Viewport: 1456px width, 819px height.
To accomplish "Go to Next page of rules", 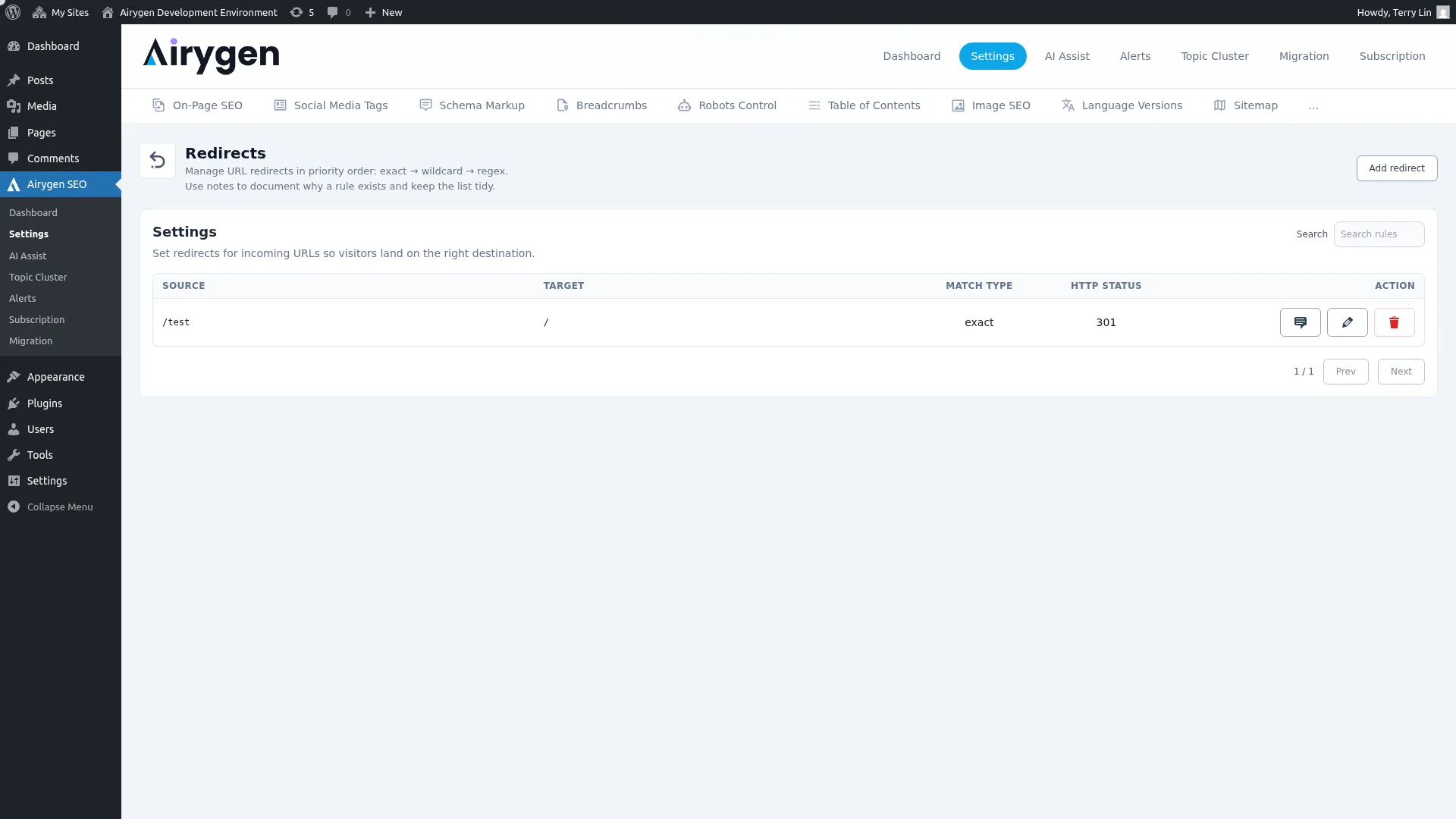I will click(x=1401, y=372).
